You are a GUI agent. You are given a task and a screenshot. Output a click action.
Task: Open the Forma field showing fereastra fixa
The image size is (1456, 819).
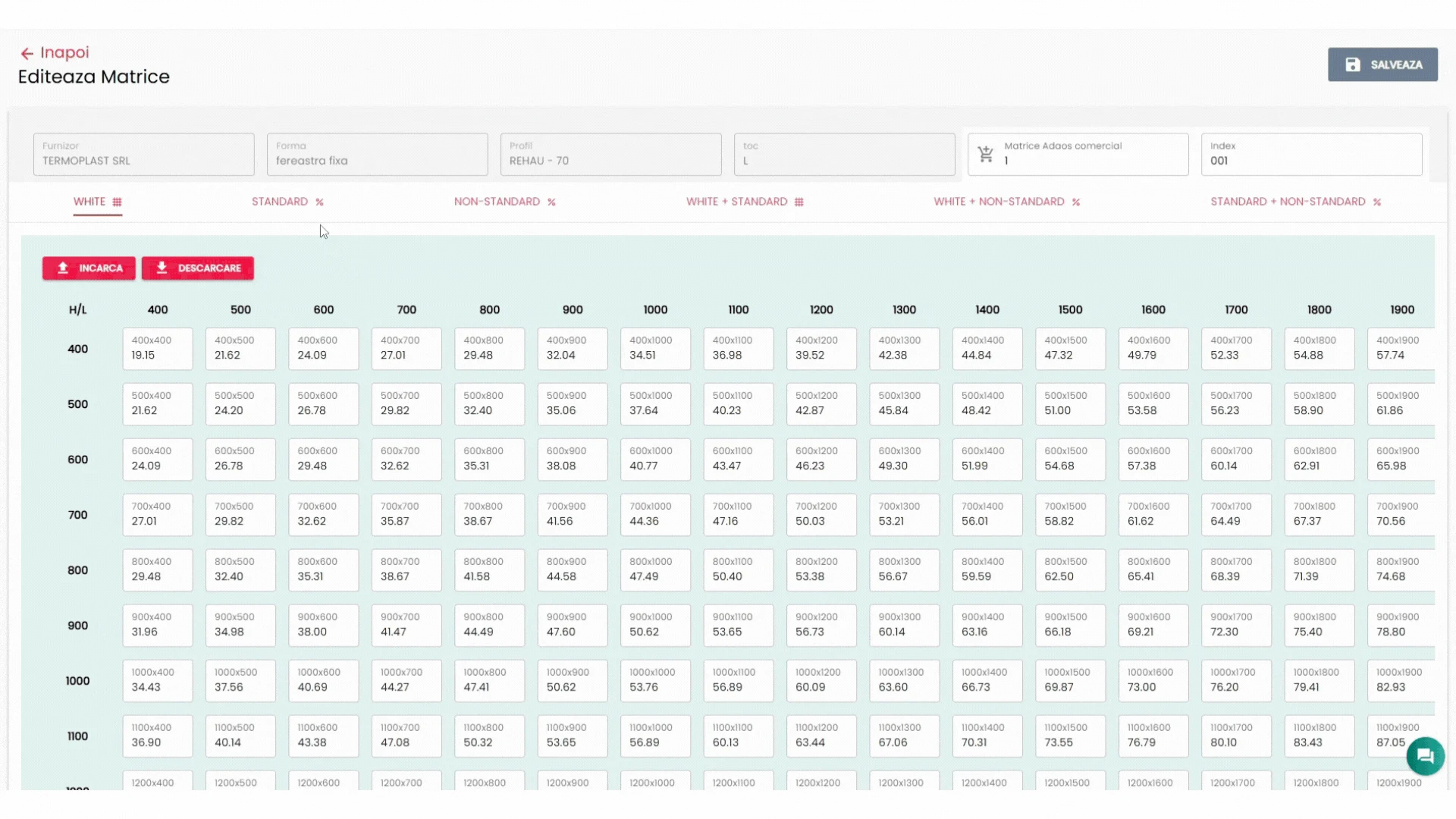click(378, 155)
